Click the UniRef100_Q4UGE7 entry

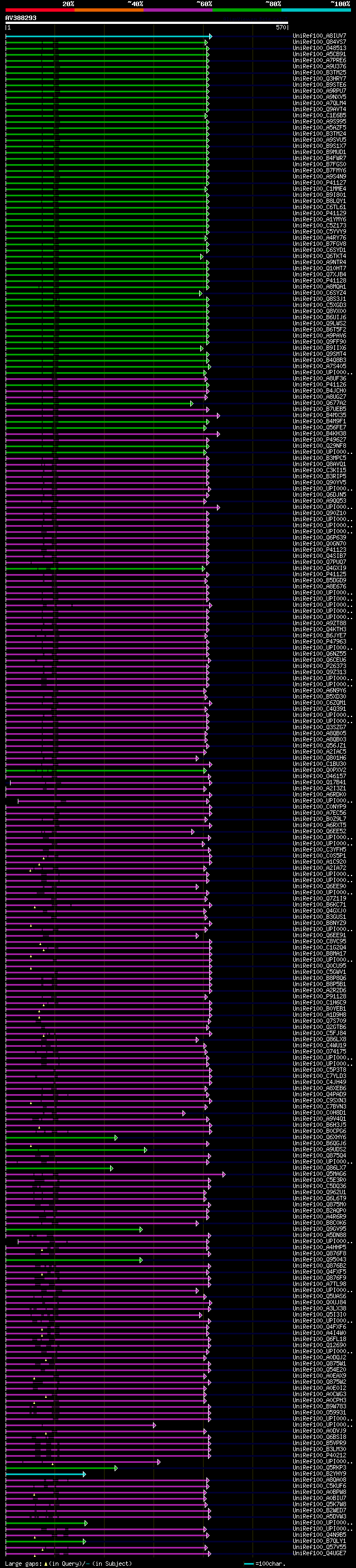point(319,1554)
